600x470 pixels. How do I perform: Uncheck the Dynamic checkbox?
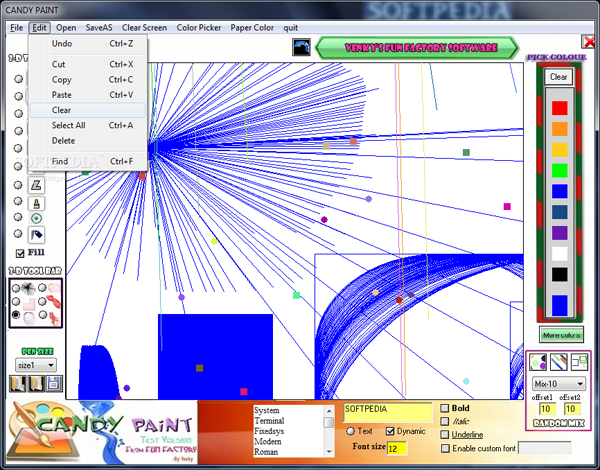(390, 431)
